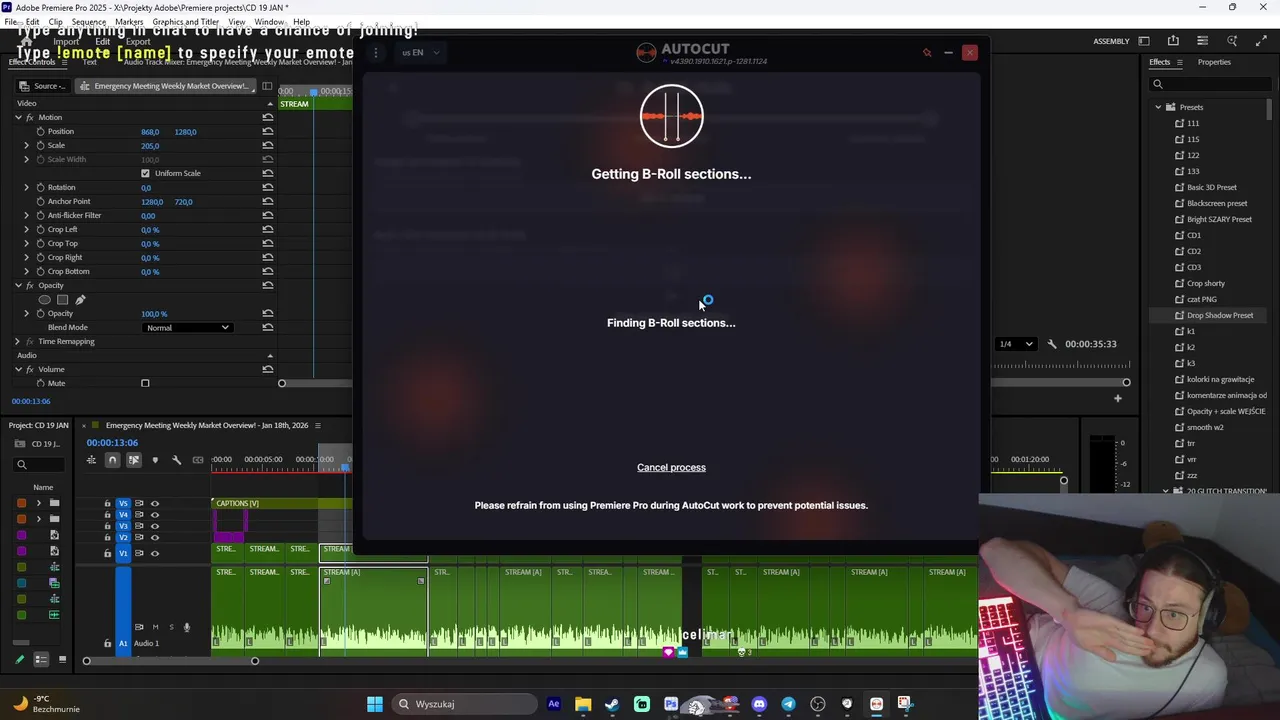Image resolution: width=1280 pixels, height=720 pixels.
Task: Open After Effects from the taskbar
Action: point(553,704)
